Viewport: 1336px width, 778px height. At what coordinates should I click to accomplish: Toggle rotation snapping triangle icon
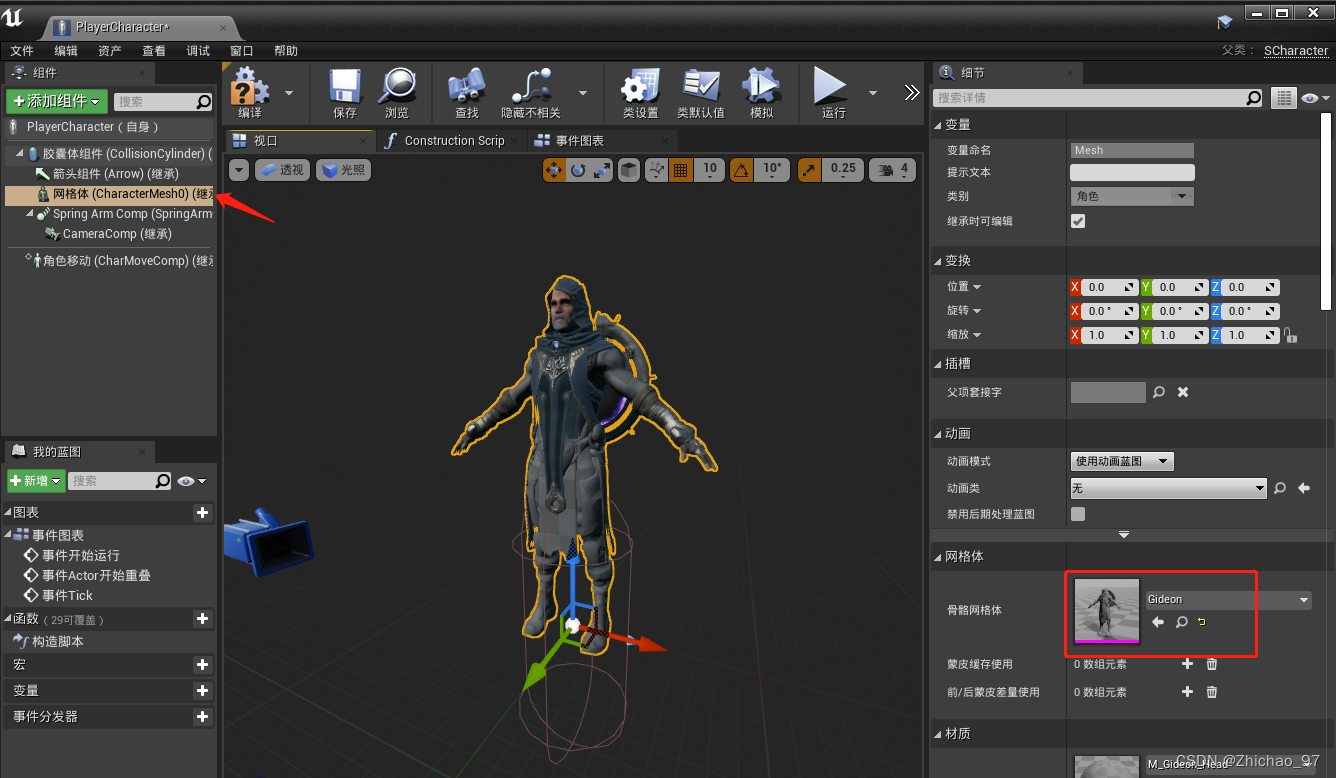pyautogui.click(x=741, y=170)
